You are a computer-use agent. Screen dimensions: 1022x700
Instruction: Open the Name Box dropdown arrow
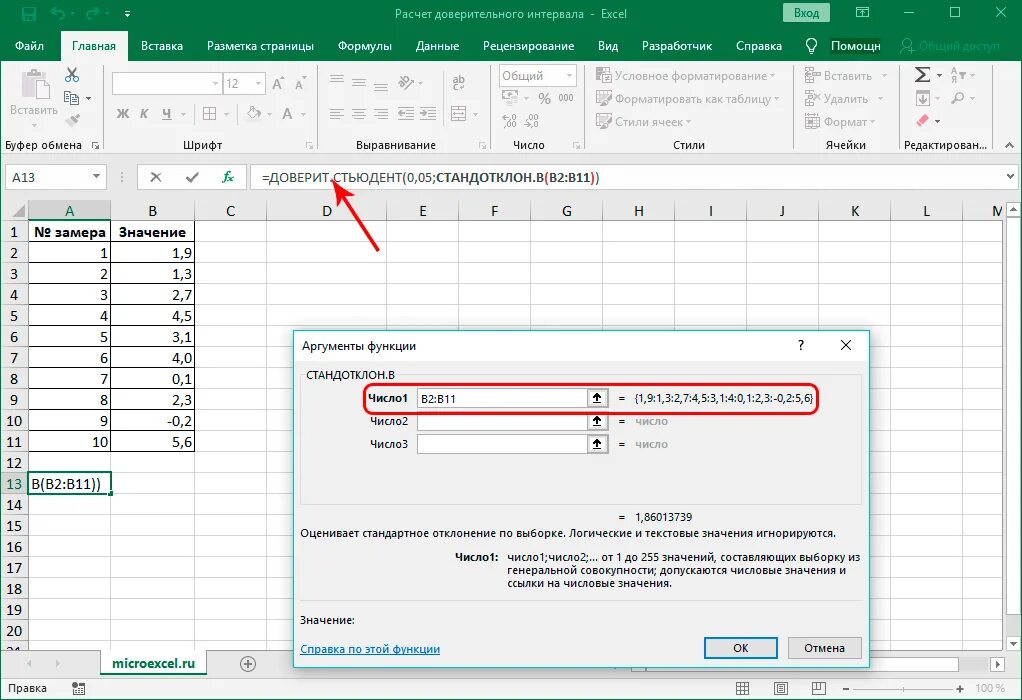point(96,177)
